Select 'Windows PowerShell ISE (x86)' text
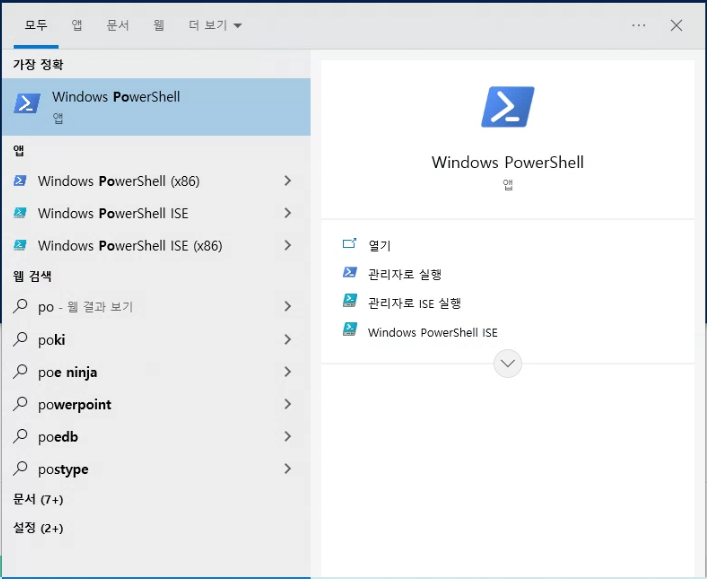Screen dimensions: 707x579 pyautogui.click(x=130, y=246)
